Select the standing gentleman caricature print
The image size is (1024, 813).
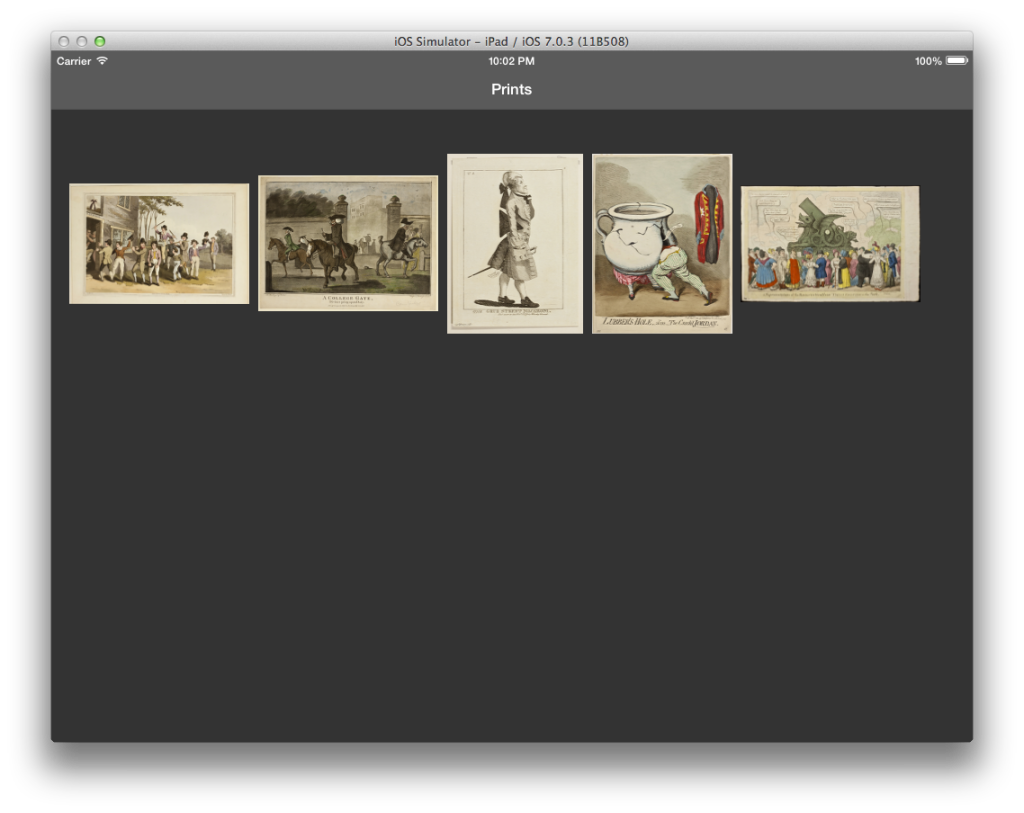pos(515,244)
